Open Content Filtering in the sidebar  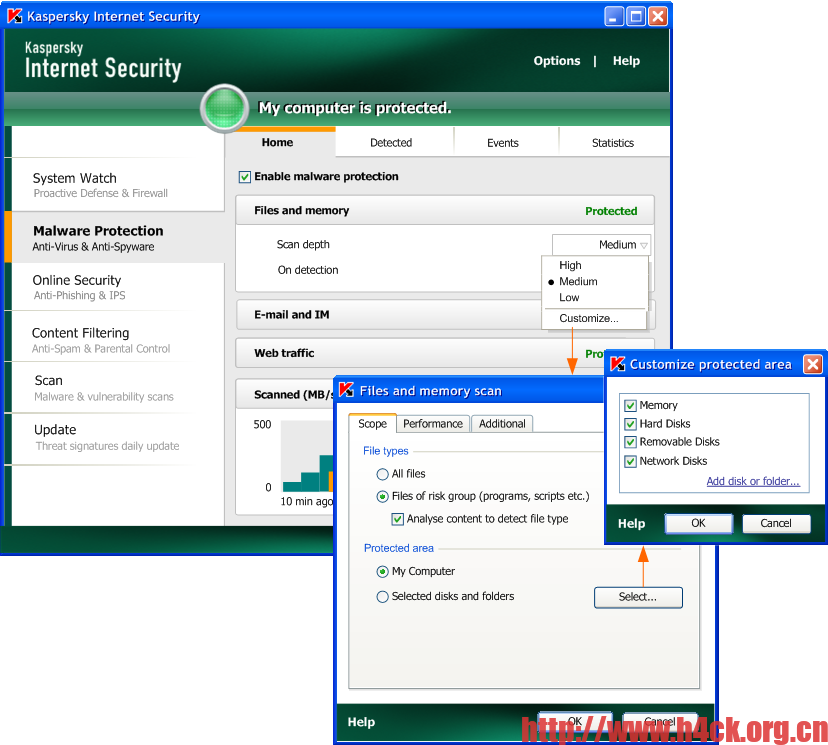coord(118,340)
